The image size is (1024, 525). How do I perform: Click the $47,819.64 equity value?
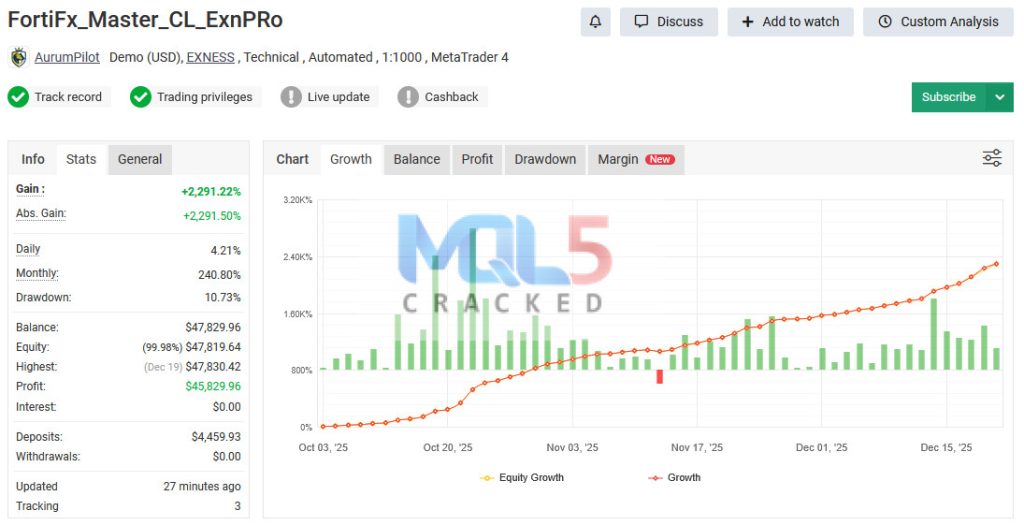point(213,347)
